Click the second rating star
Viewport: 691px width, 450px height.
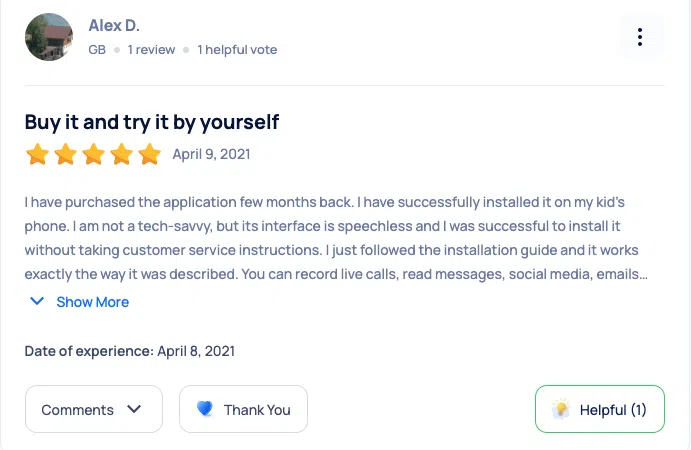point(65,154)
